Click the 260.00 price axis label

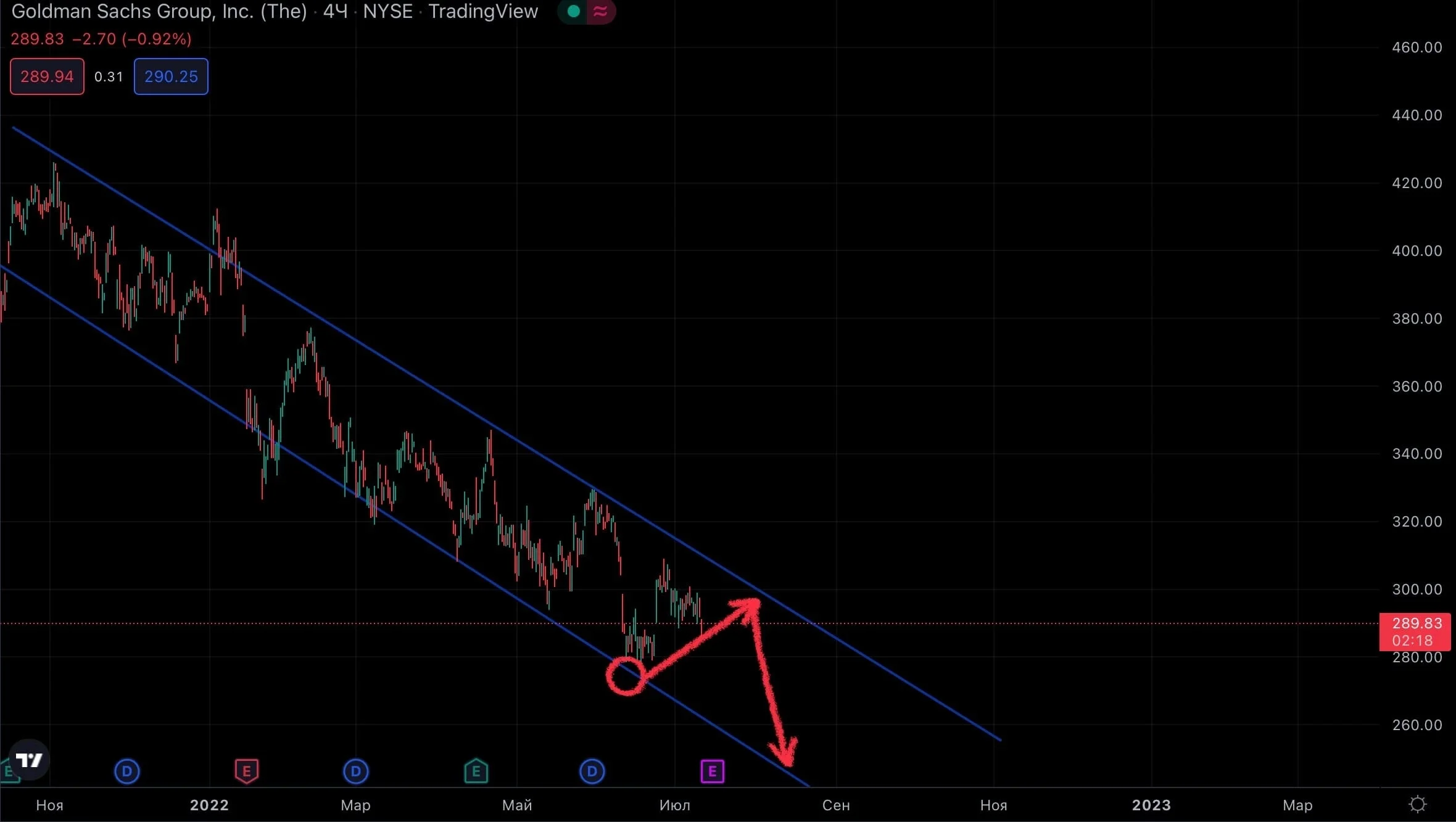pos(1417,725)
